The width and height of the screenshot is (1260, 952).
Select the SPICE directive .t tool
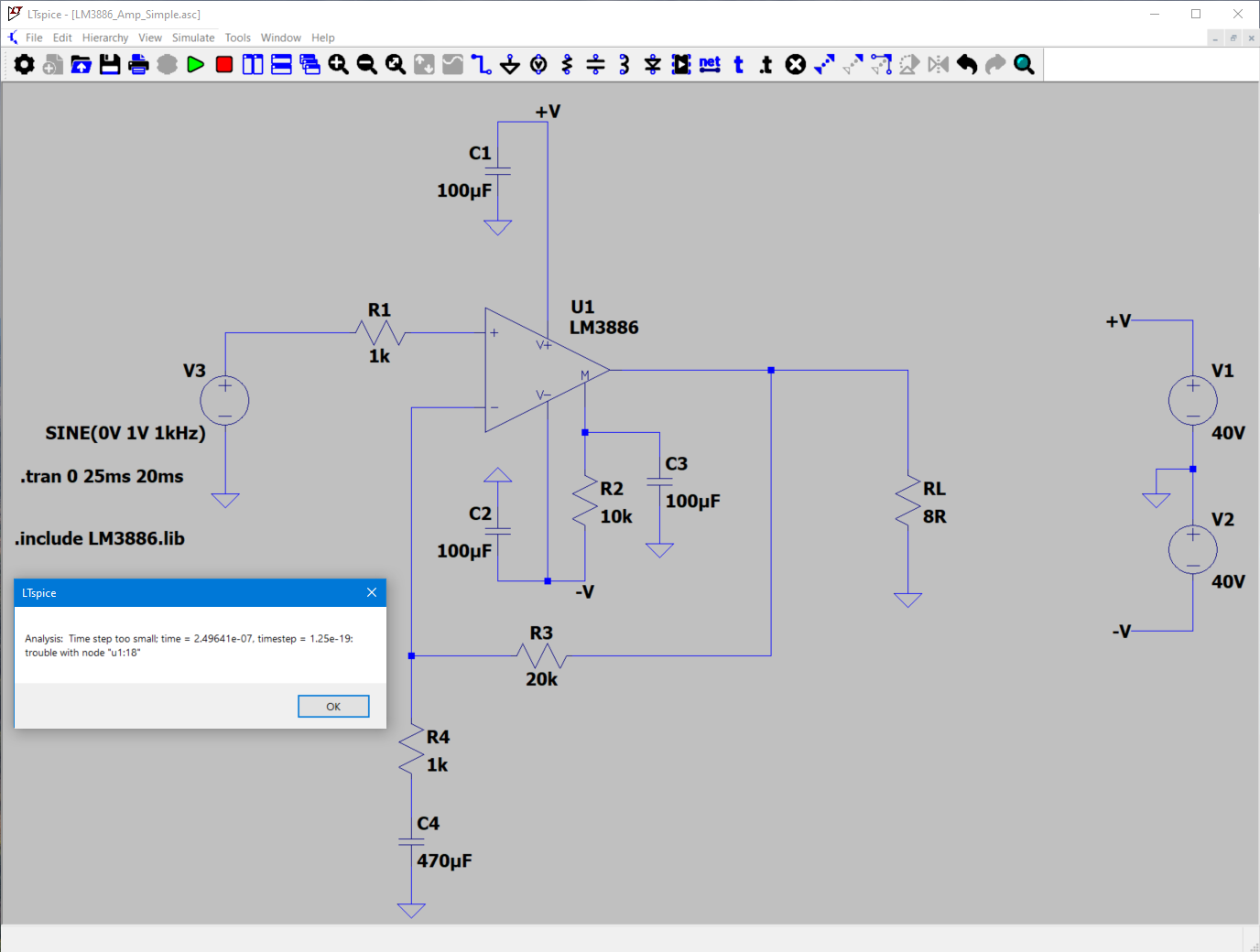click(x=766, y=64)
